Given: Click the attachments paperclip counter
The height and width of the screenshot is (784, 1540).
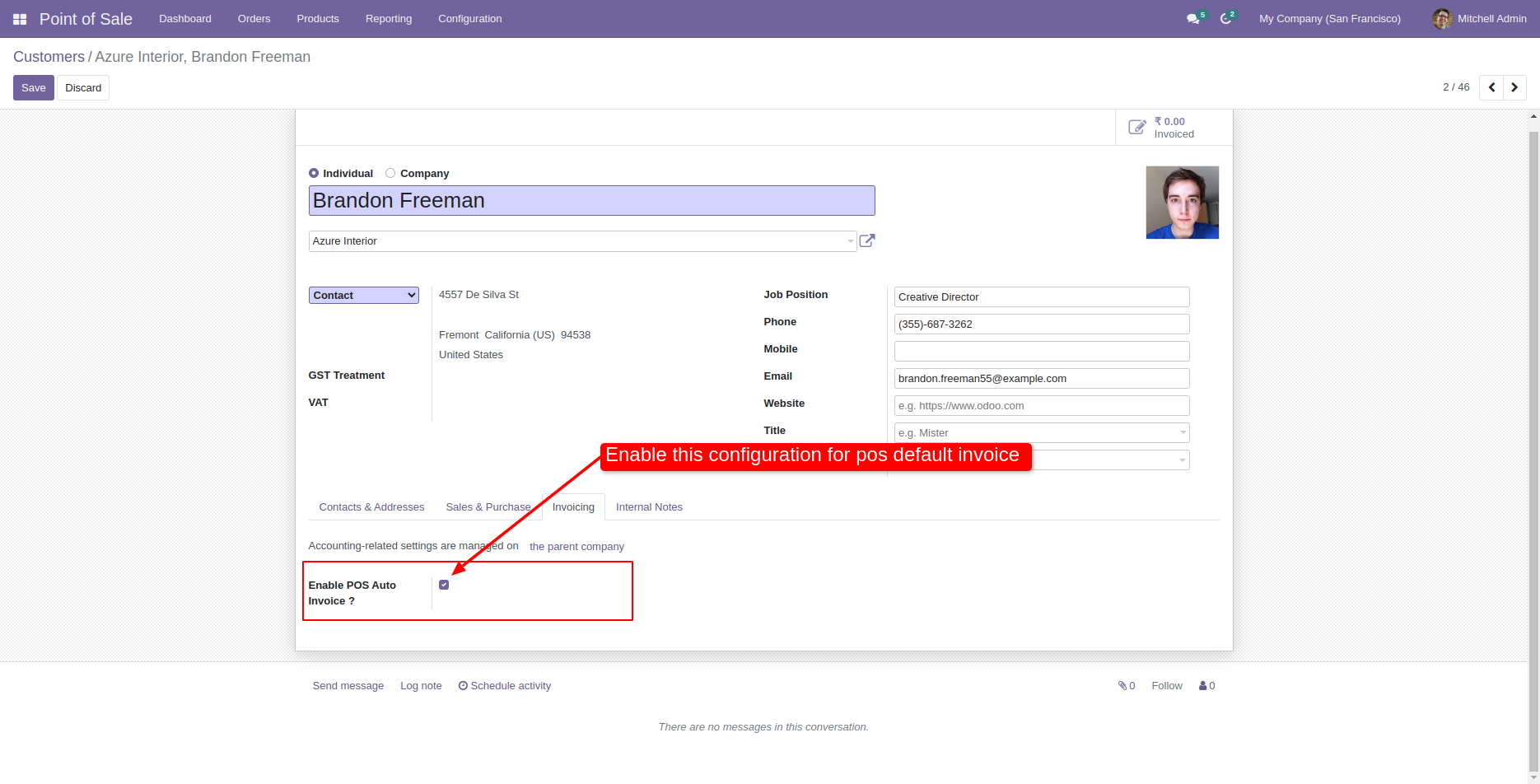Looking at the screenshot, I should (1127, 686).
